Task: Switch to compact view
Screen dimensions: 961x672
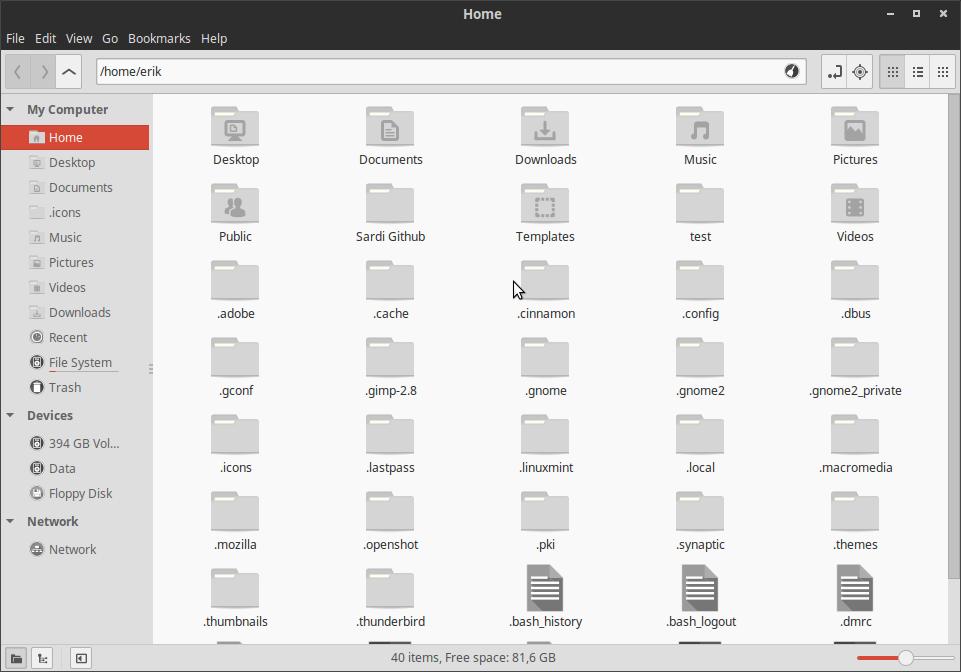Action: 943,72
